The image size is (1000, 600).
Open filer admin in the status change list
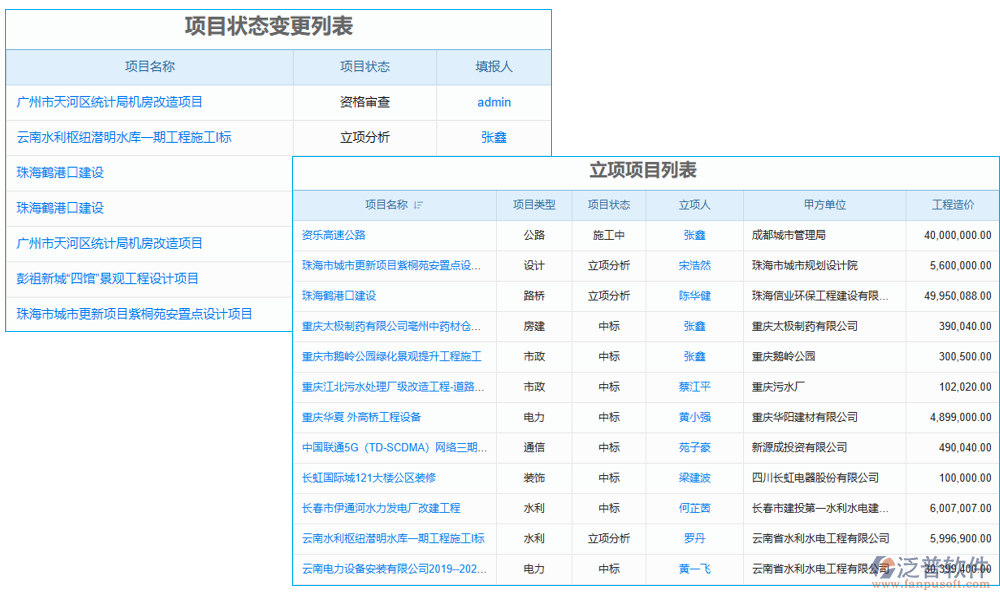coord(493,102)
